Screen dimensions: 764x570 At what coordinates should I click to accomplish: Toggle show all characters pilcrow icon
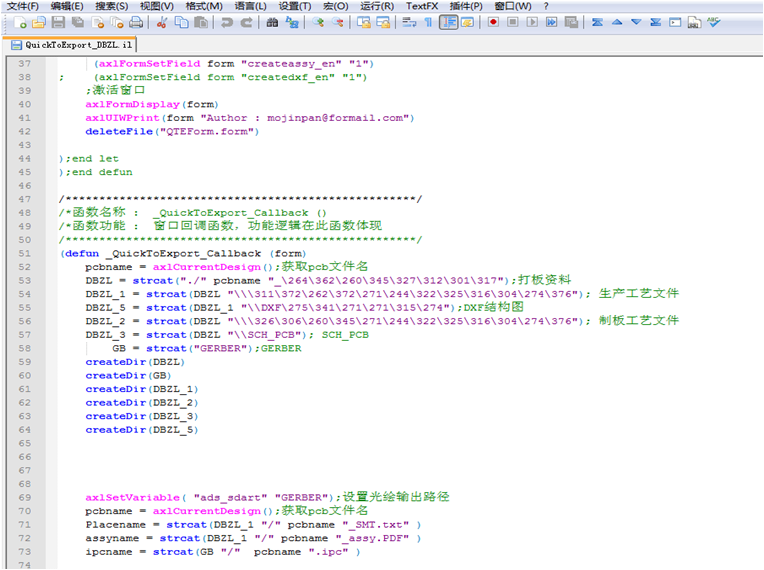(x=428, y=22)
